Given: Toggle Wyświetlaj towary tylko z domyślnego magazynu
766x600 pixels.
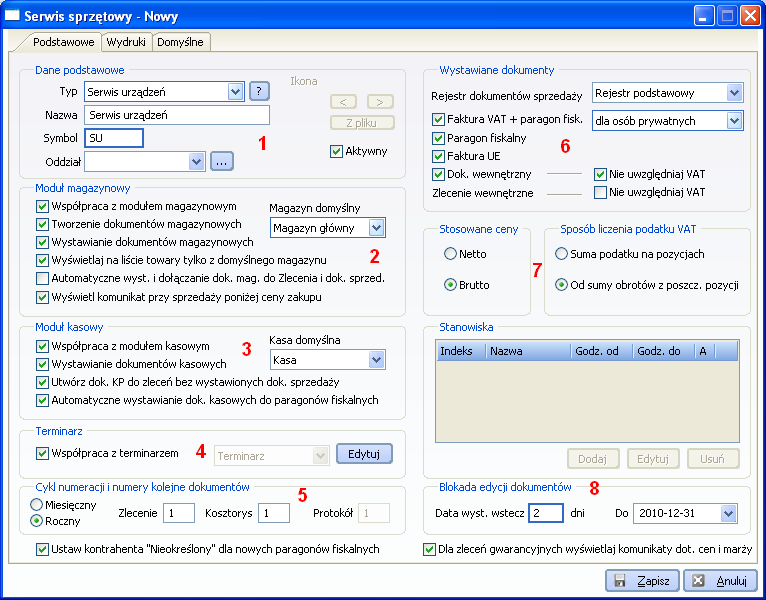Looking at the screenshot, I should [x=43, y=260].
